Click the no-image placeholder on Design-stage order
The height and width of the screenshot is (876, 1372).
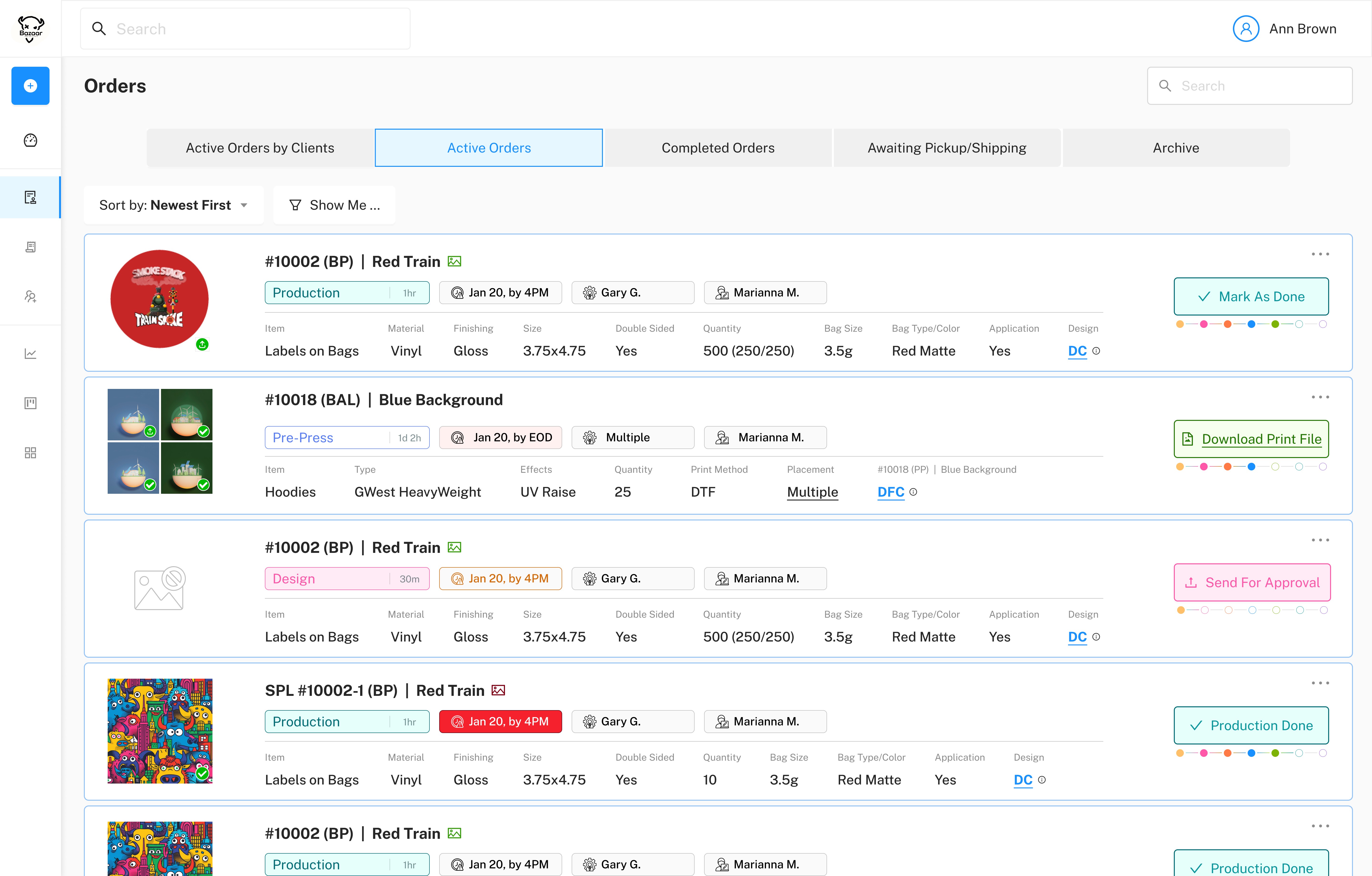160,588
